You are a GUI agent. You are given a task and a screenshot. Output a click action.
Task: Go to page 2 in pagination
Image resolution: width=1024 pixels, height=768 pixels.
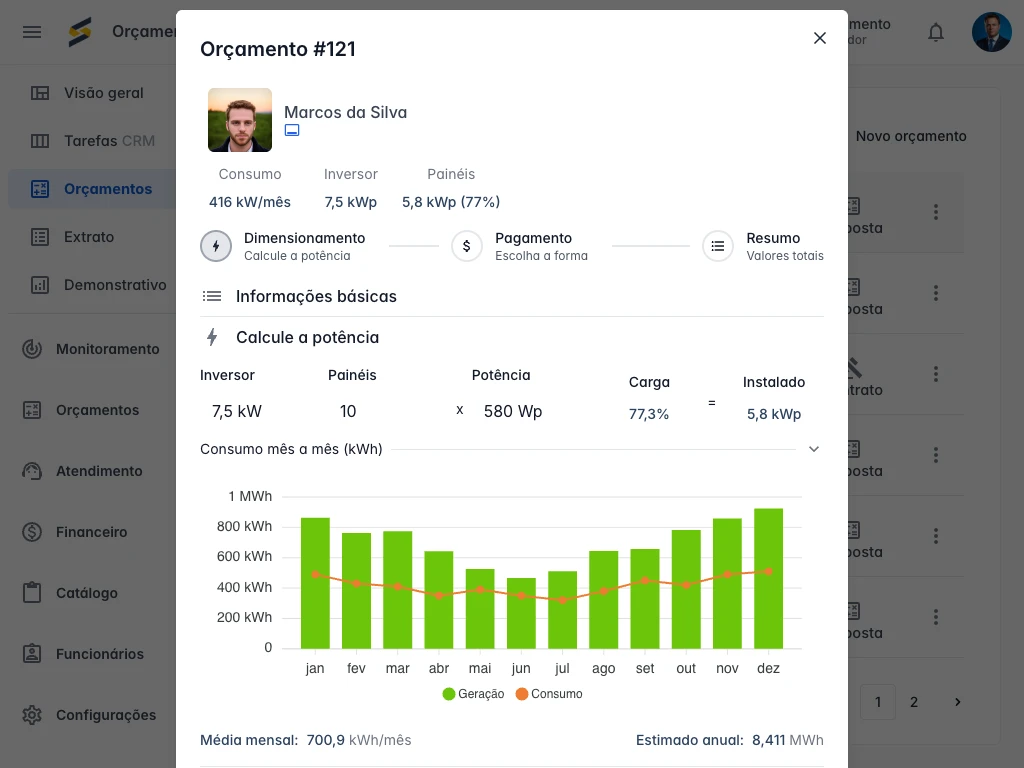[914, 702]
